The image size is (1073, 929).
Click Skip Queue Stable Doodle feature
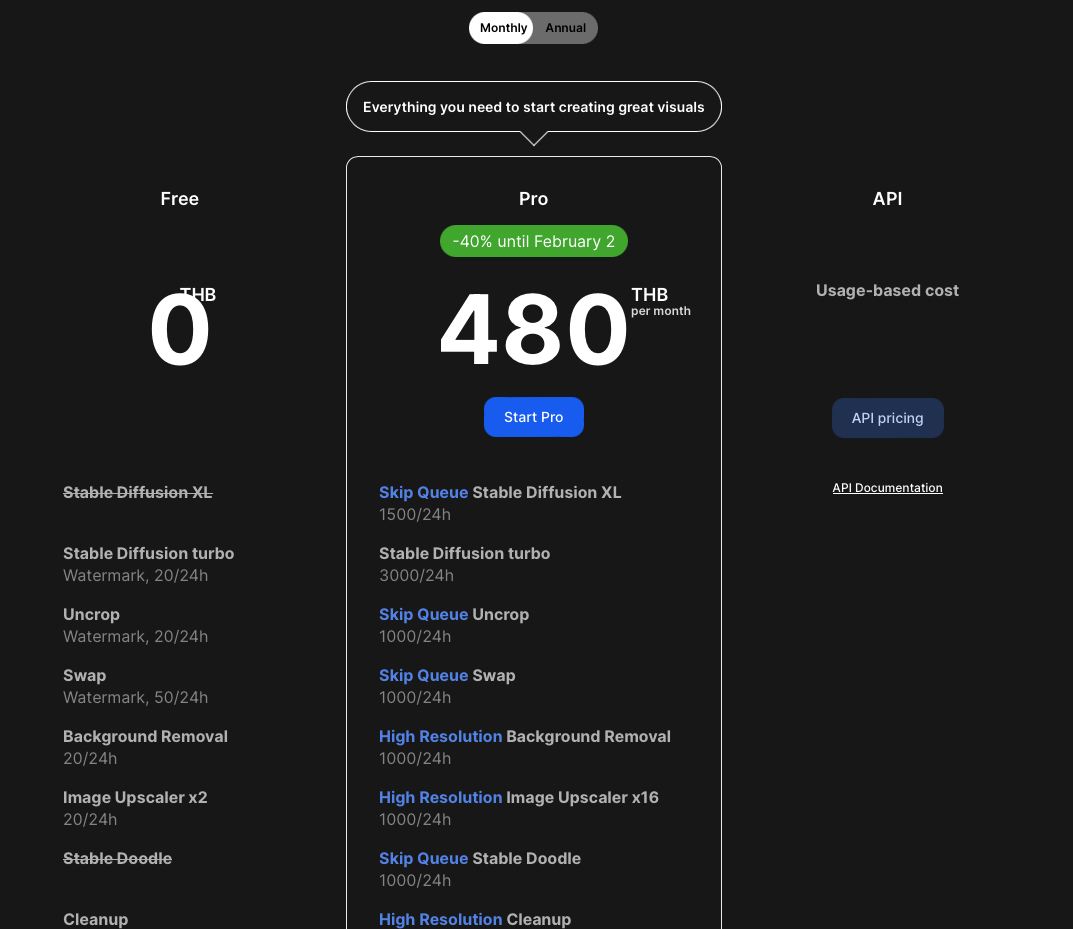[x=479, y=858]
